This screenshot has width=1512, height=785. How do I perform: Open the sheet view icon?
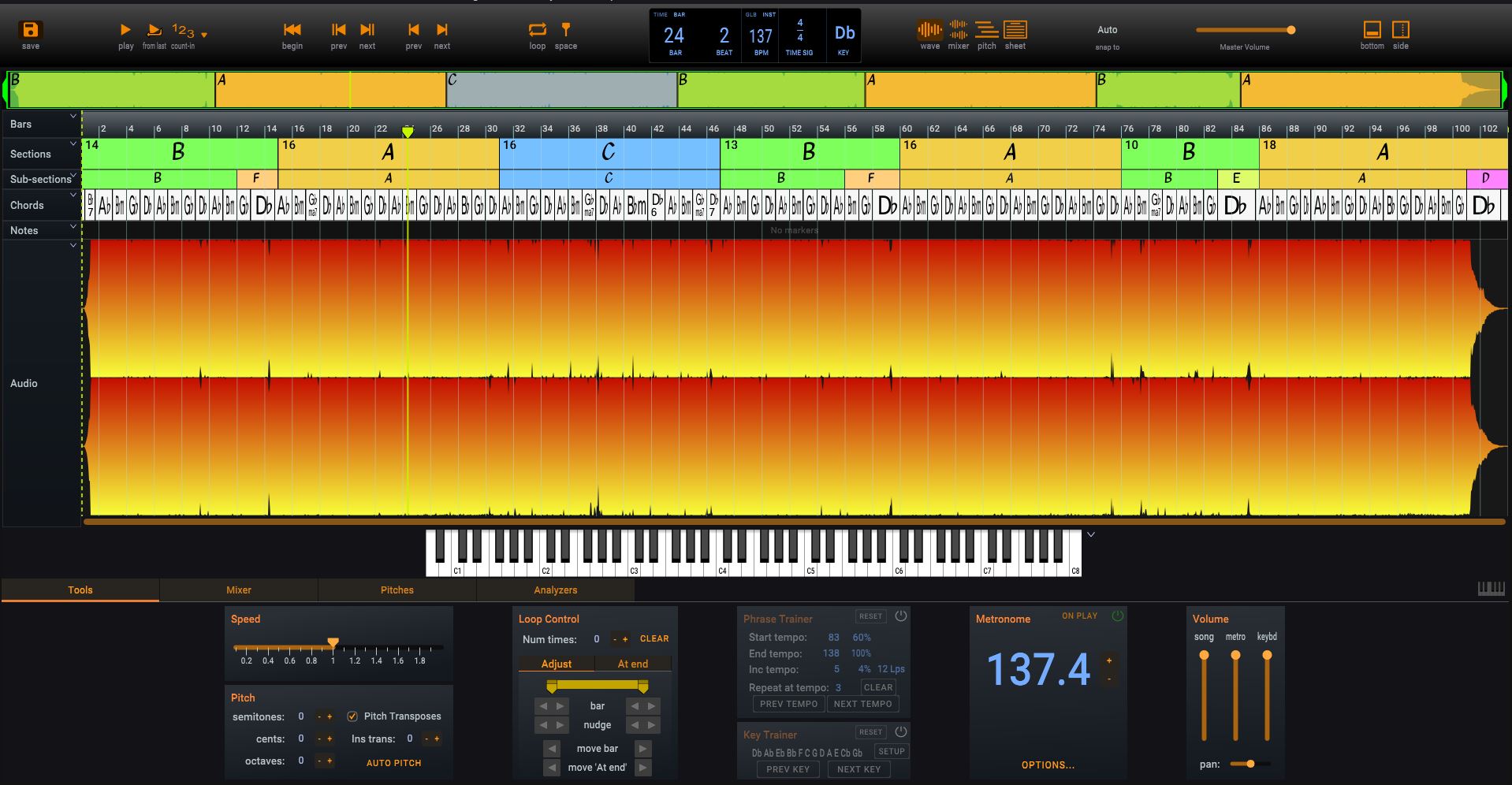pyautogui.click(x=1015, y=30)
